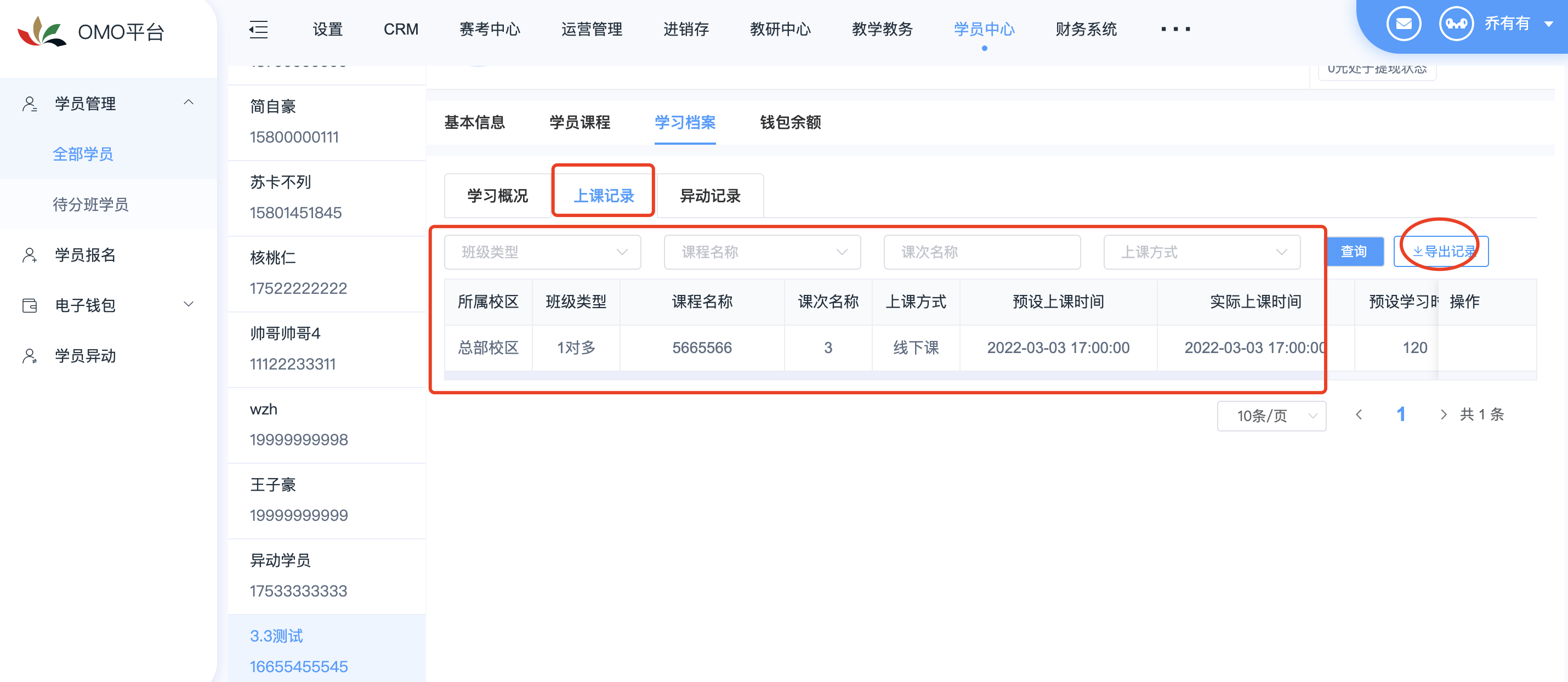This screenshot has height=682, width=1568.
Task: Click the 线下课 class mode cell
Action: [916, 348]
